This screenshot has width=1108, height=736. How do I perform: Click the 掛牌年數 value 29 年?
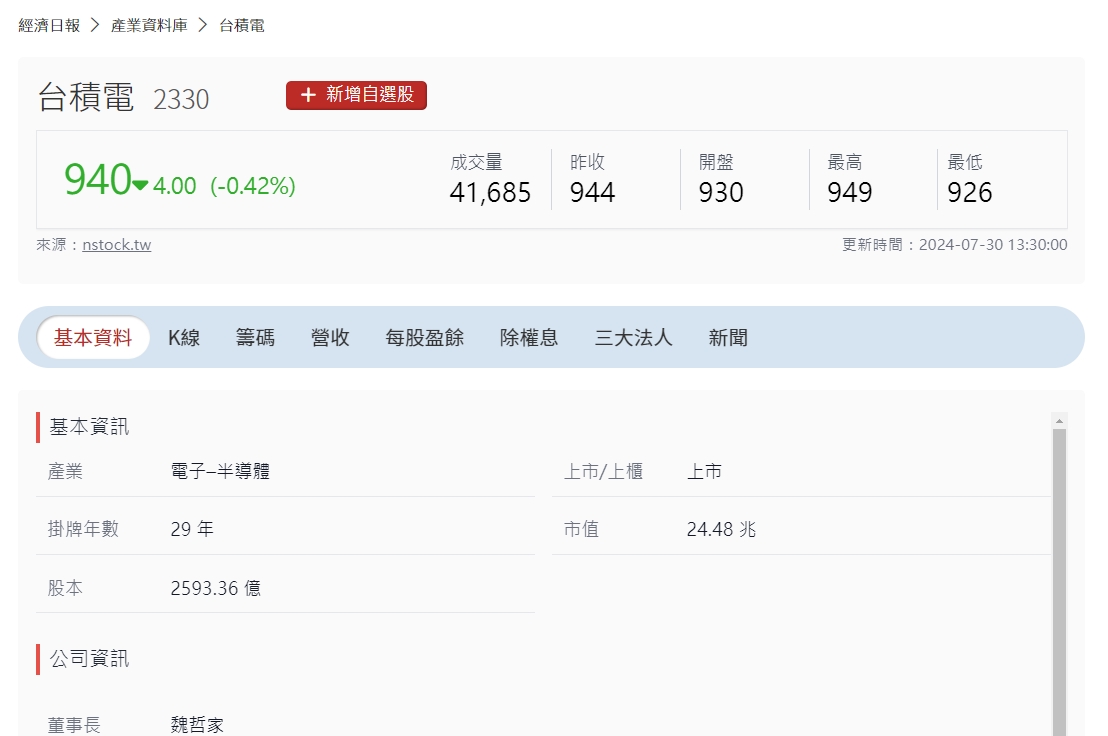tap(191, 529)
